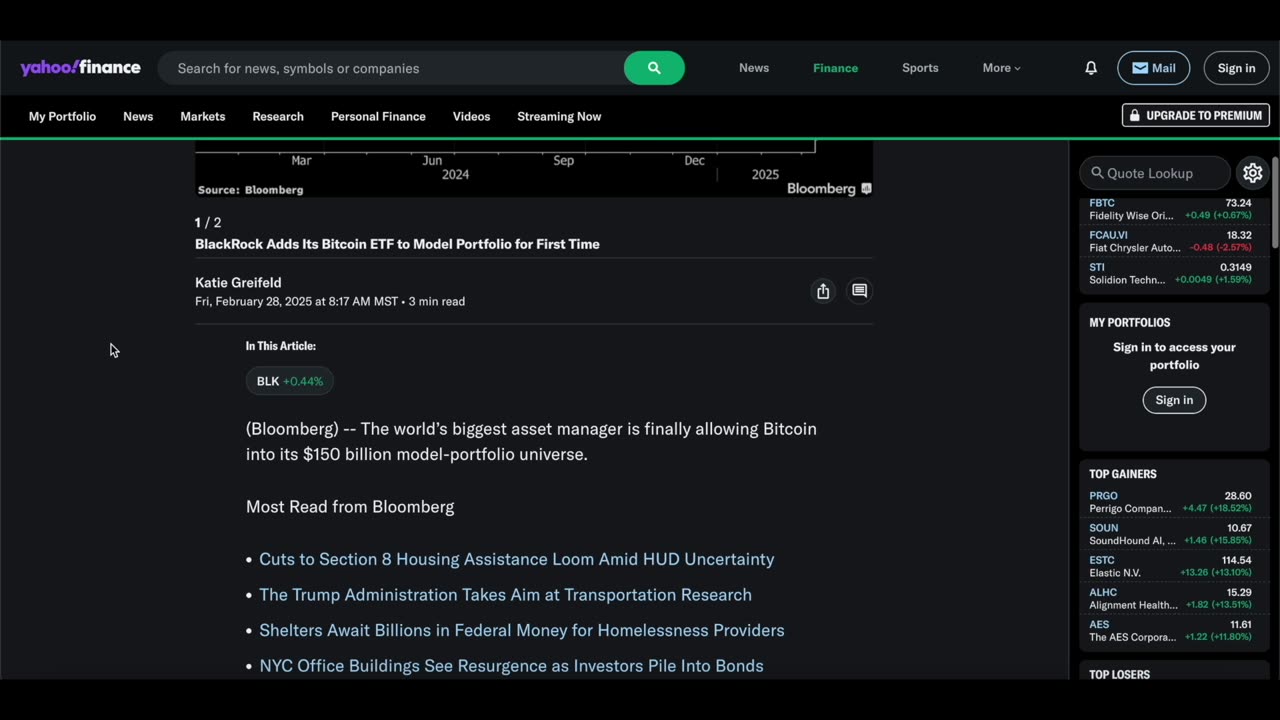Click the Bloomberg chart expand icon
Viewport: 1280px width, 720px height.
coord(866,188)
